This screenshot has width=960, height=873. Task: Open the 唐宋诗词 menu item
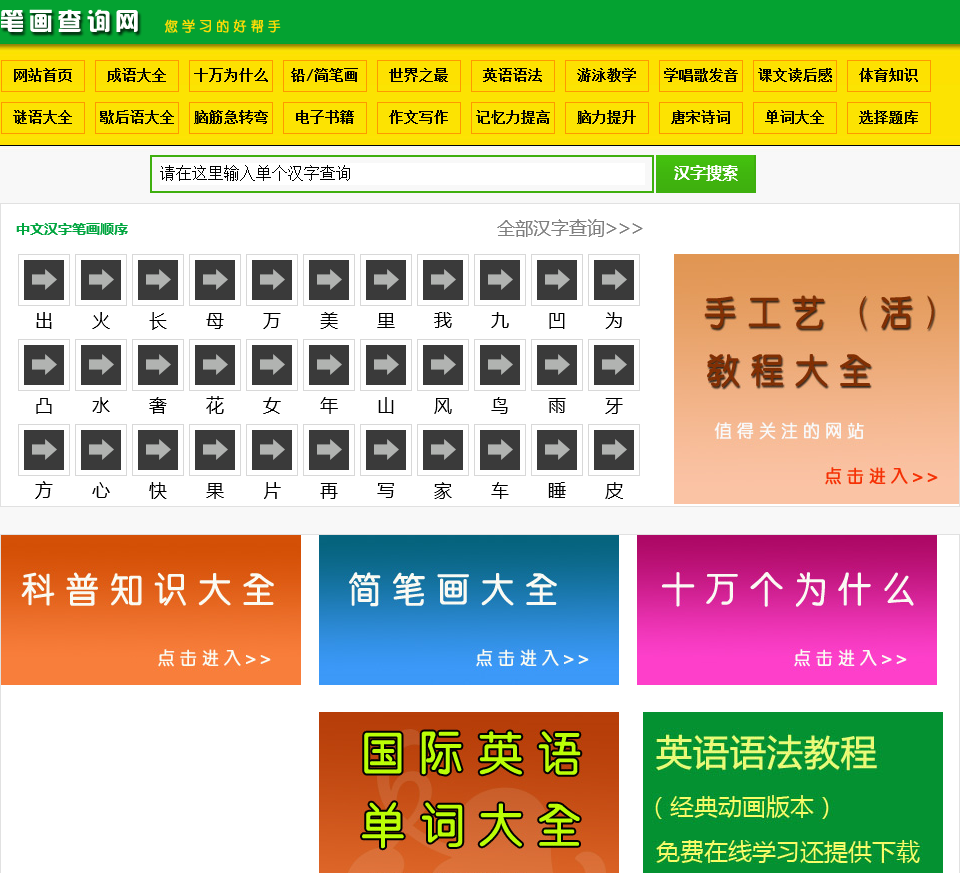pyautogui.click(x=700, y=118)
